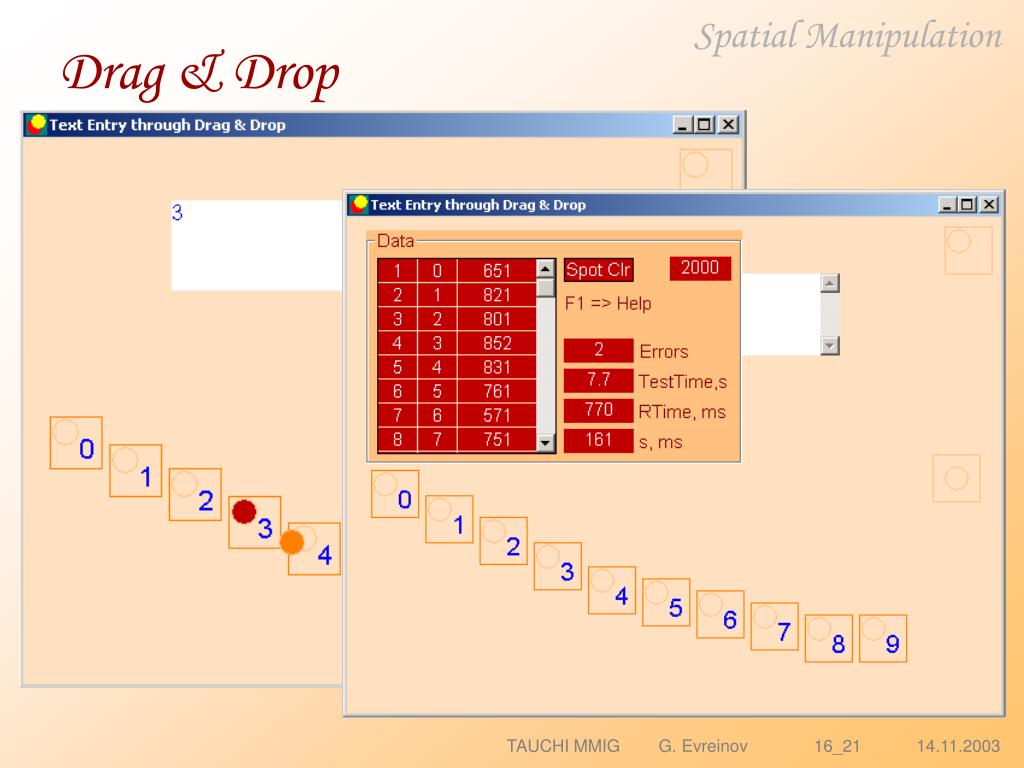Click the Errors value field showing 2
The image size is (1024, 768).
(599, 350)
